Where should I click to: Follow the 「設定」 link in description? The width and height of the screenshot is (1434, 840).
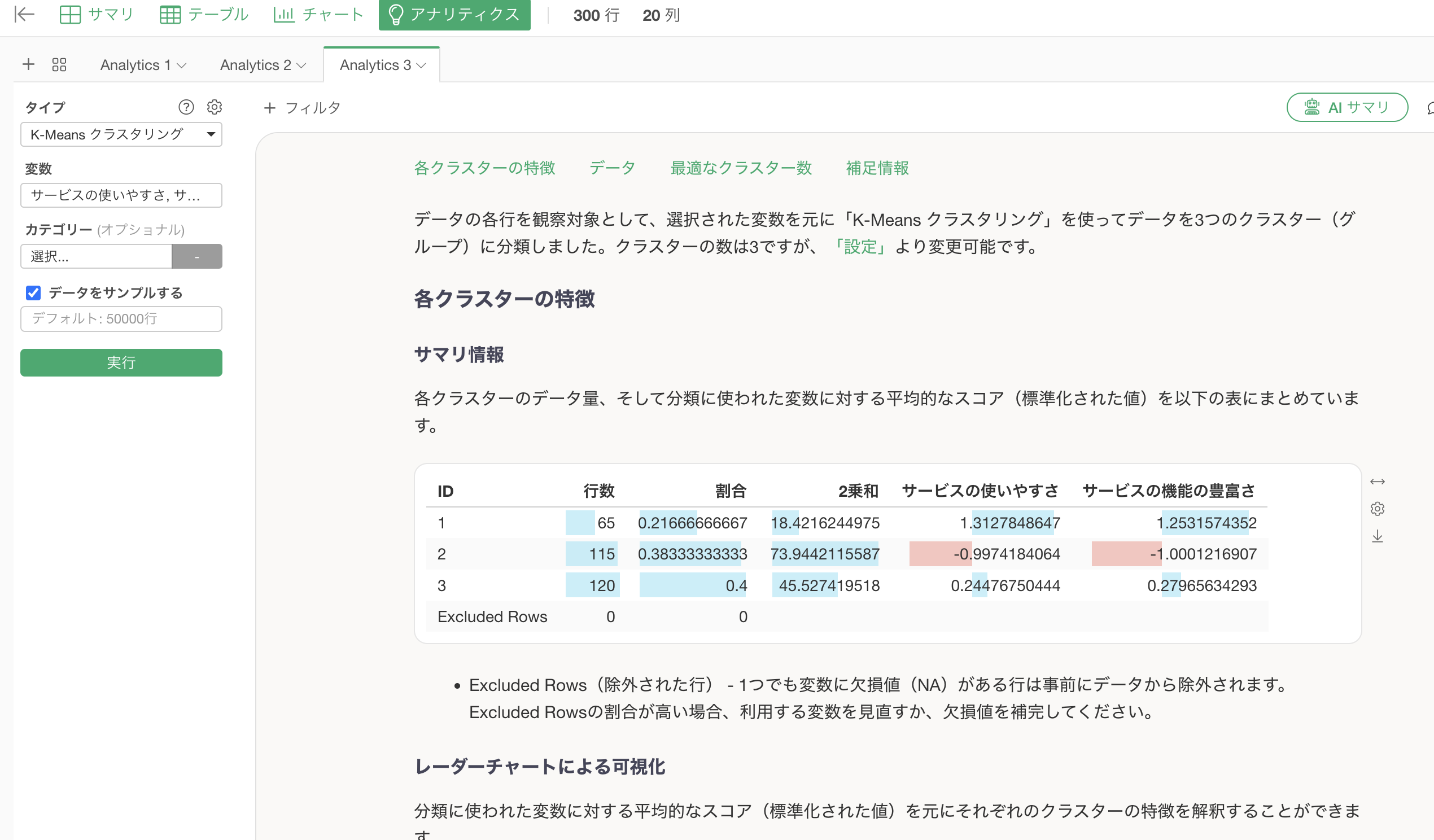pyautogui.click(x=861, y=247)
